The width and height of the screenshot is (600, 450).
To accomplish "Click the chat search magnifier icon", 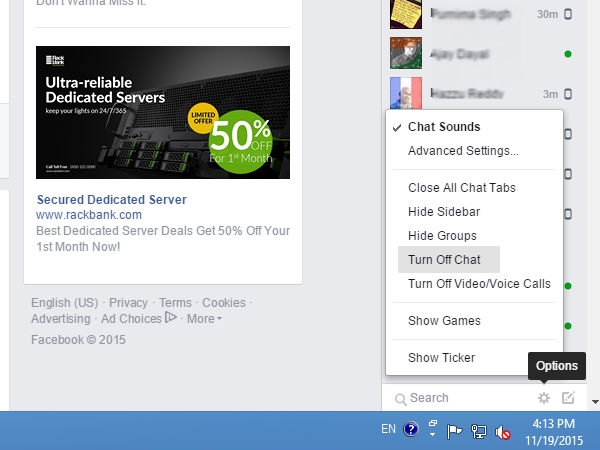I will 400,399.
